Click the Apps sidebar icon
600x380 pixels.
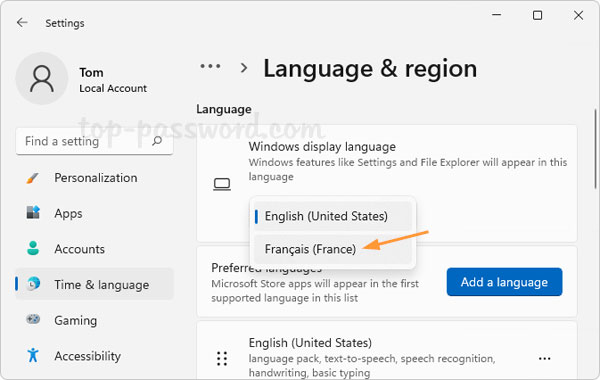coord(33,212)
